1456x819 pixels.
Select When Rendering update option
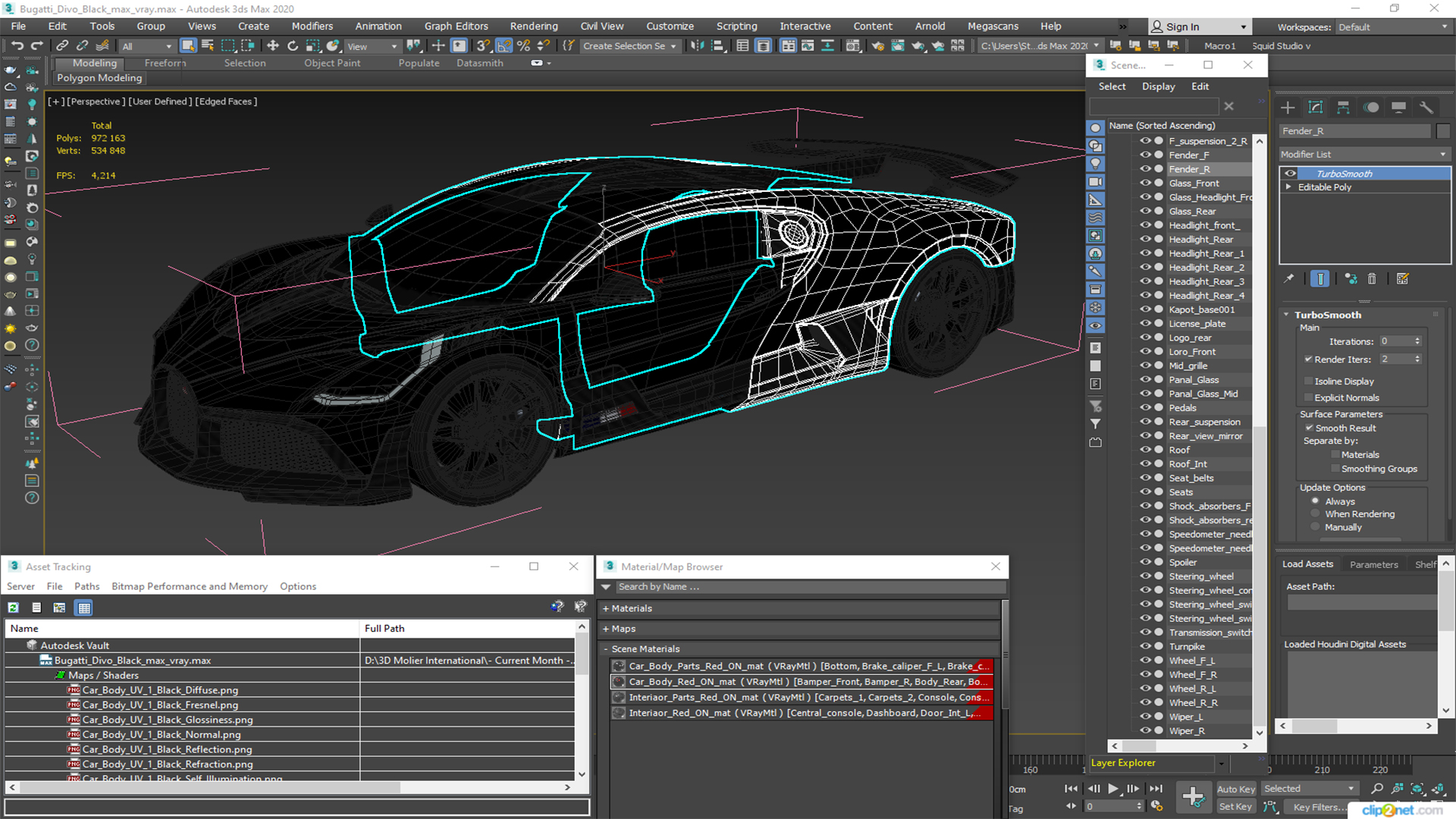[x=1316, y=514]
